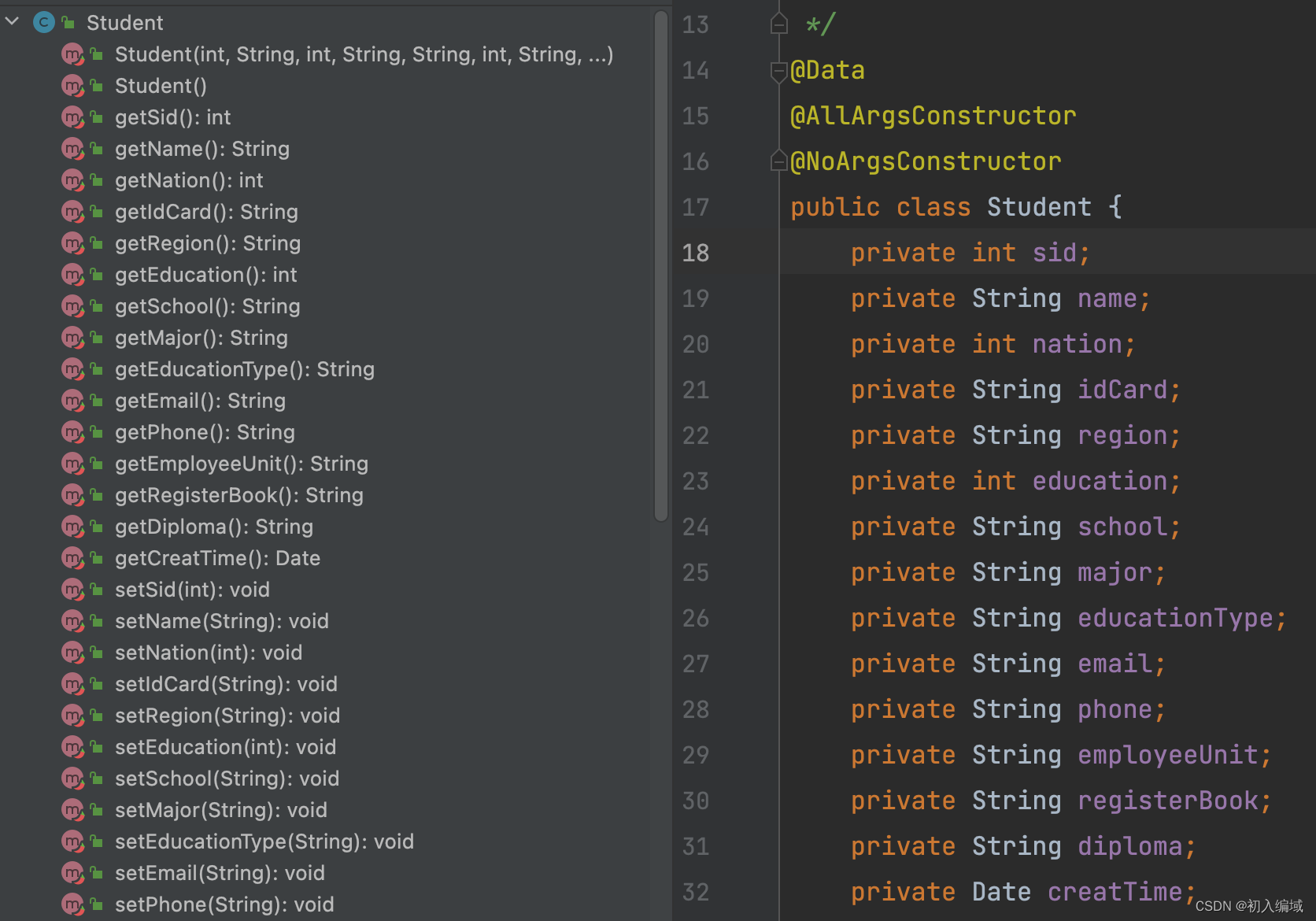
Task: Click method icon beside getSid()
Action: point(72,117)
